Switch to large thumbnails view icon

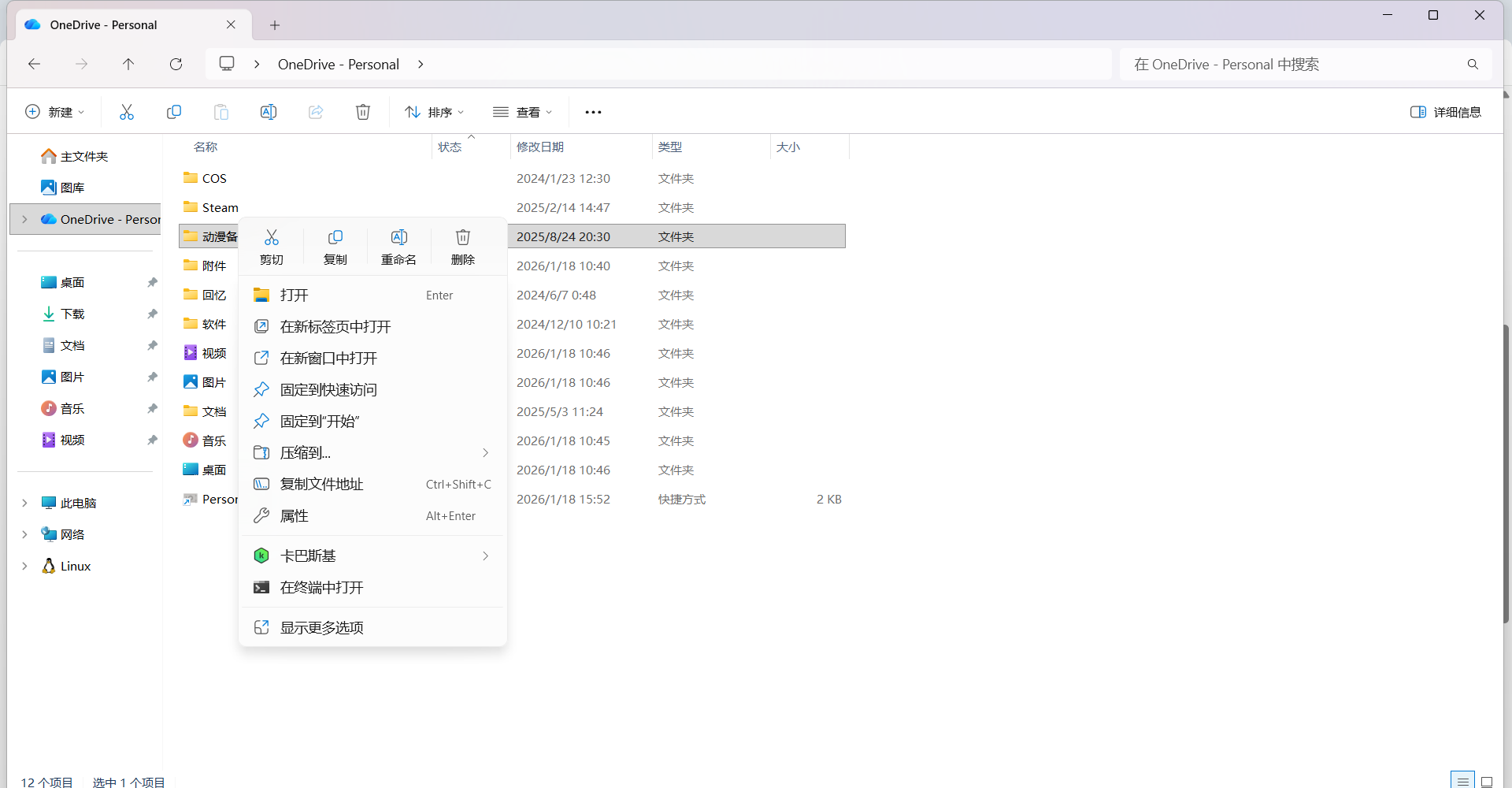tap(1487, 781)
